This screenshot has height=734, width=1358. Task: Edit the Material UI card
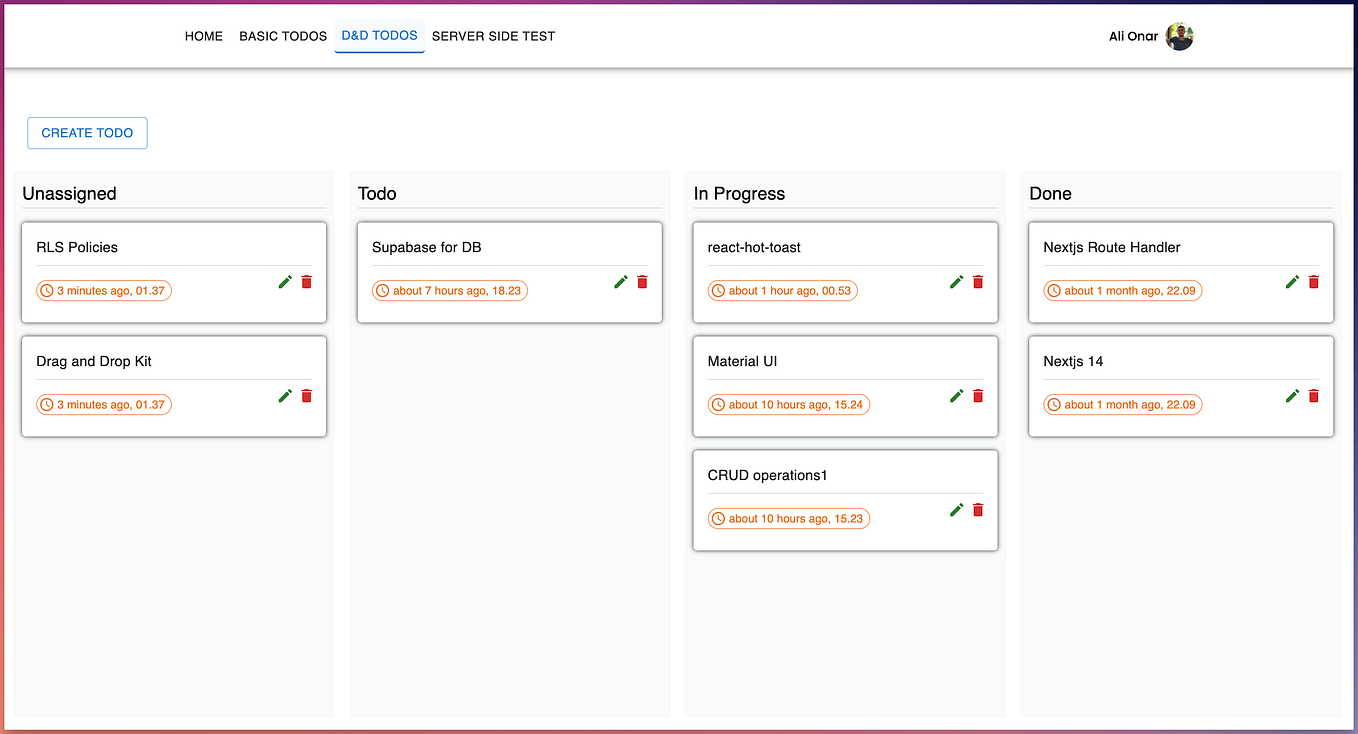pyautogui.click(x=956, y=395)
